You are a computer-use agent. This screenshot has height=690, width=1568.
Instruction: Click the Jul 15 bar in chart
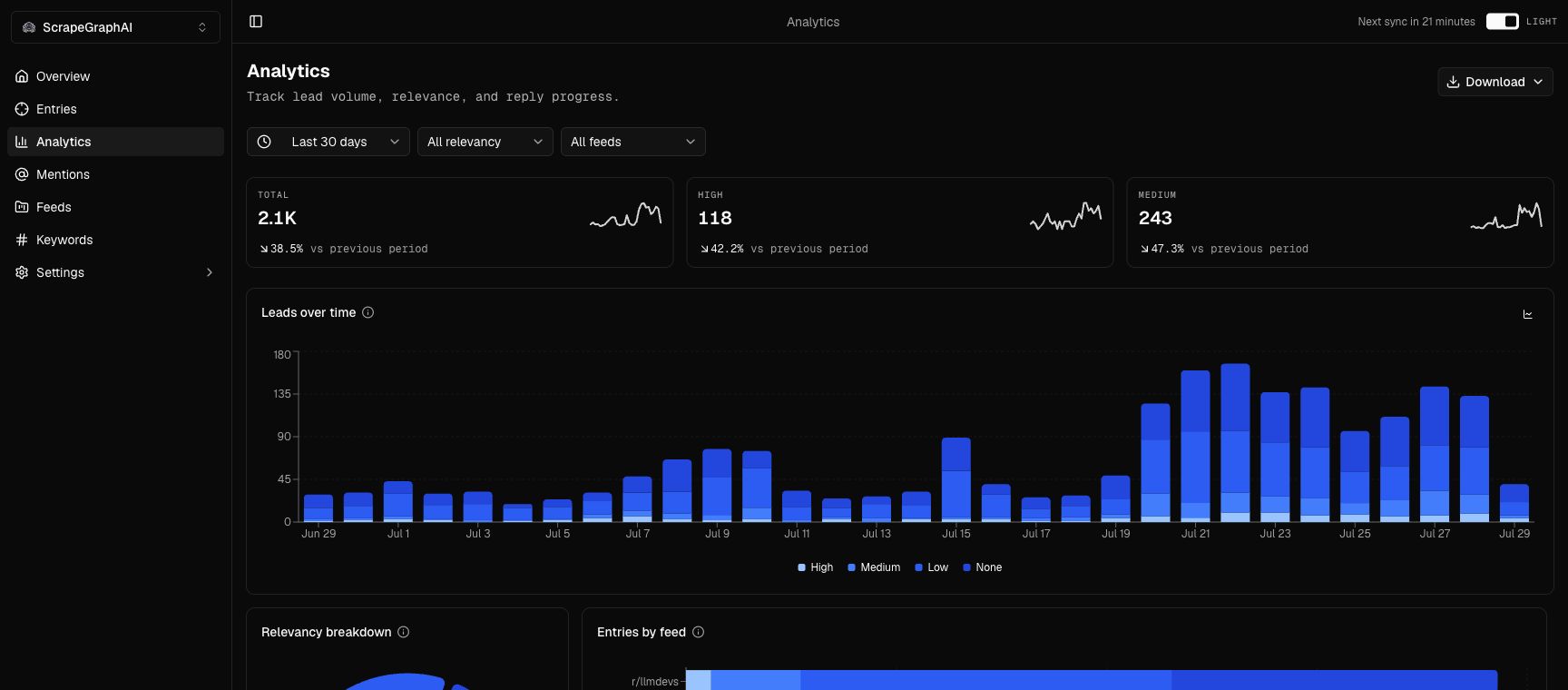click(956, 480)
